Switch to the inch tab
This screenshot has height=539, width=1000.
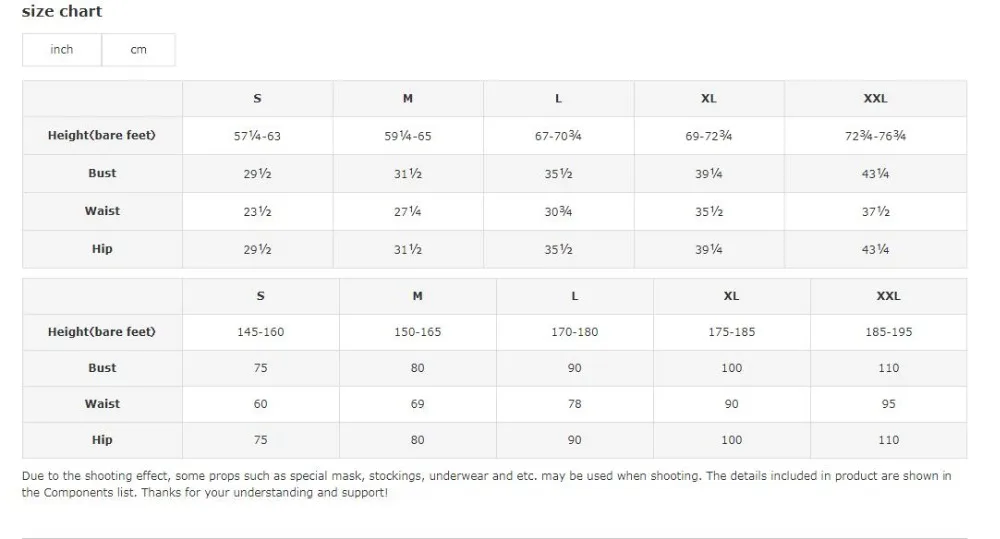point(62,50)
